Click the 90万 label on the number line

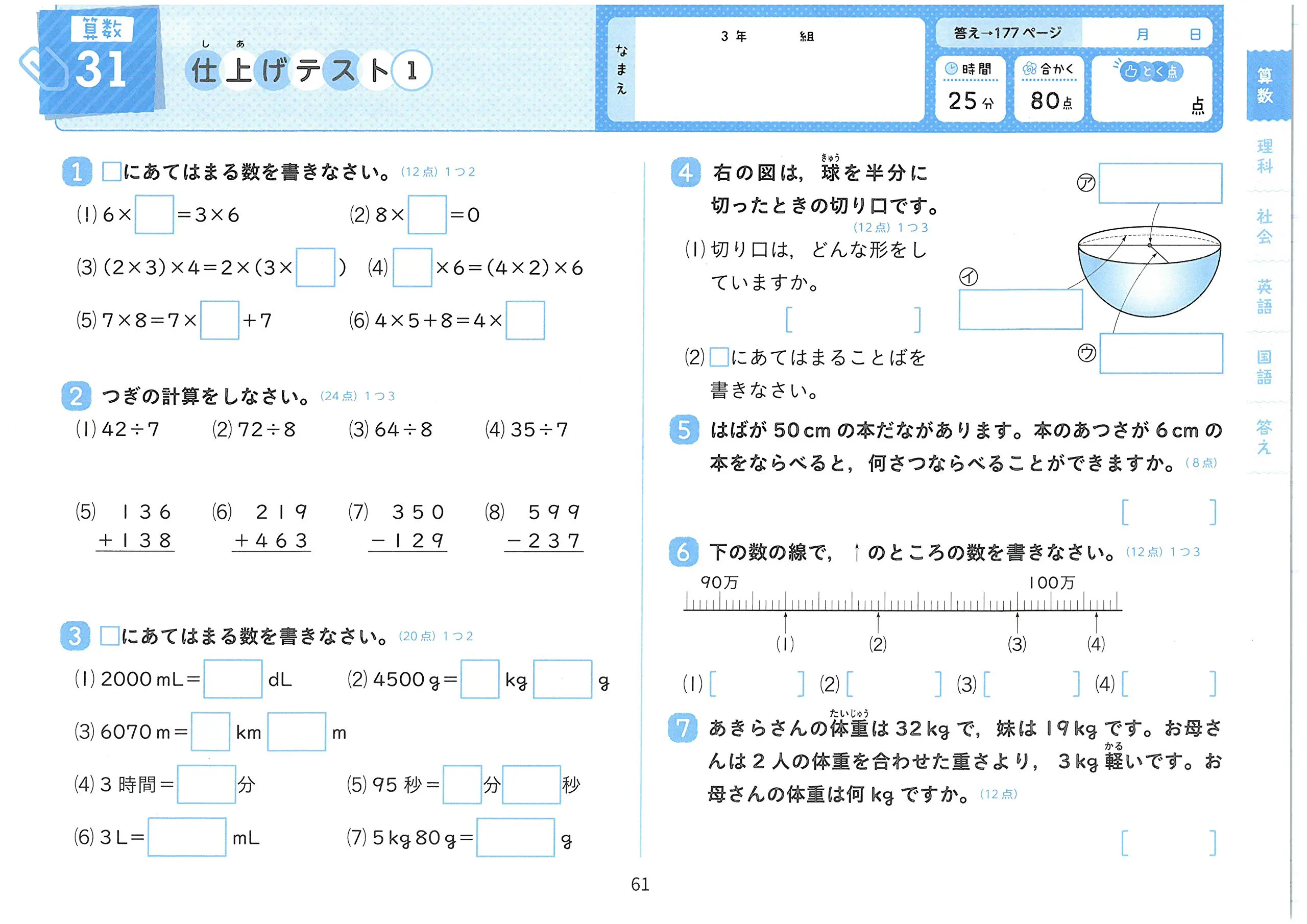(718, 582)
